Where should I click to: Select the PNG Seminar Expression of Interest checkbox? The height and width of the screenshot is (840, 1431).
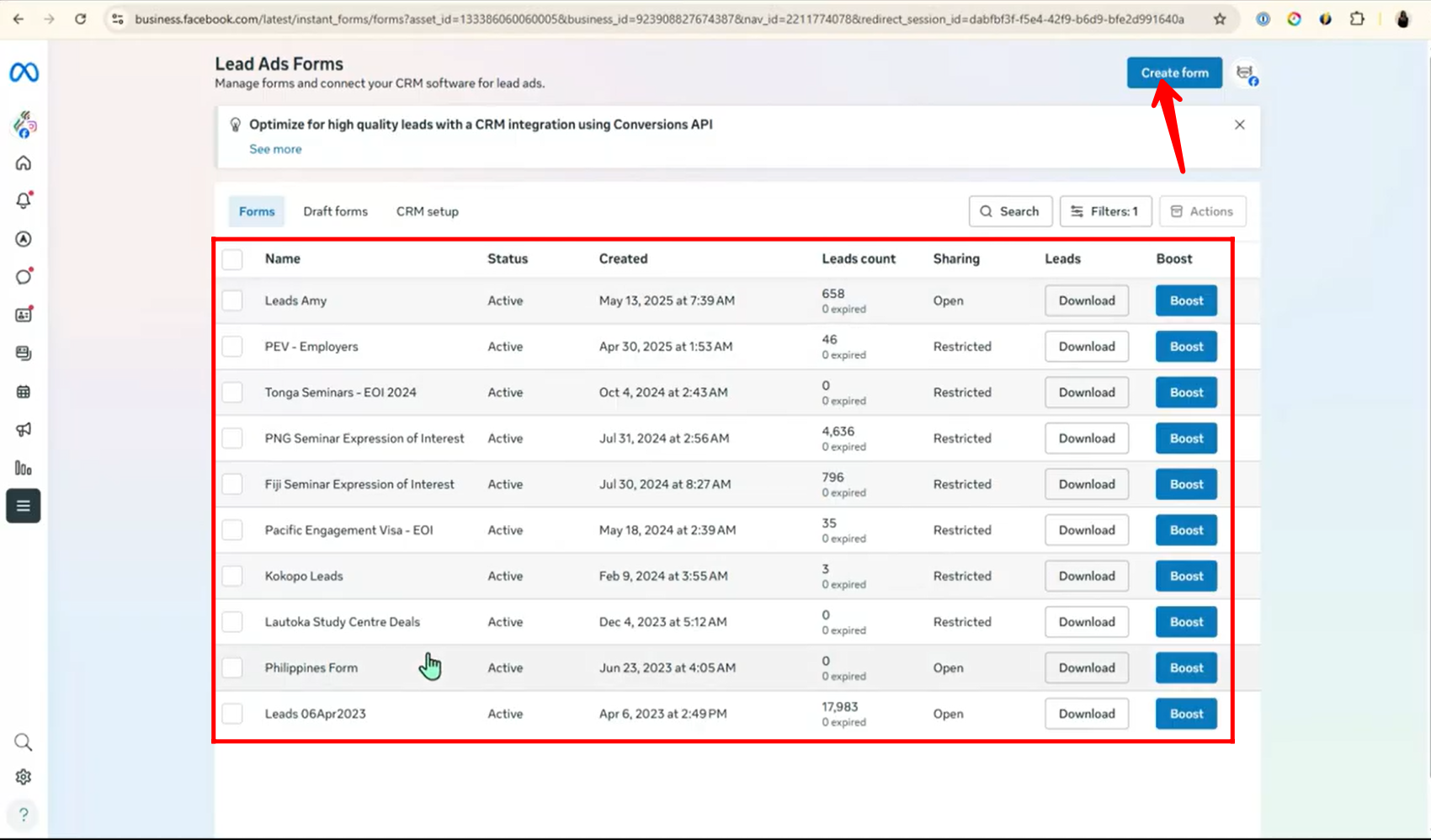232,439
